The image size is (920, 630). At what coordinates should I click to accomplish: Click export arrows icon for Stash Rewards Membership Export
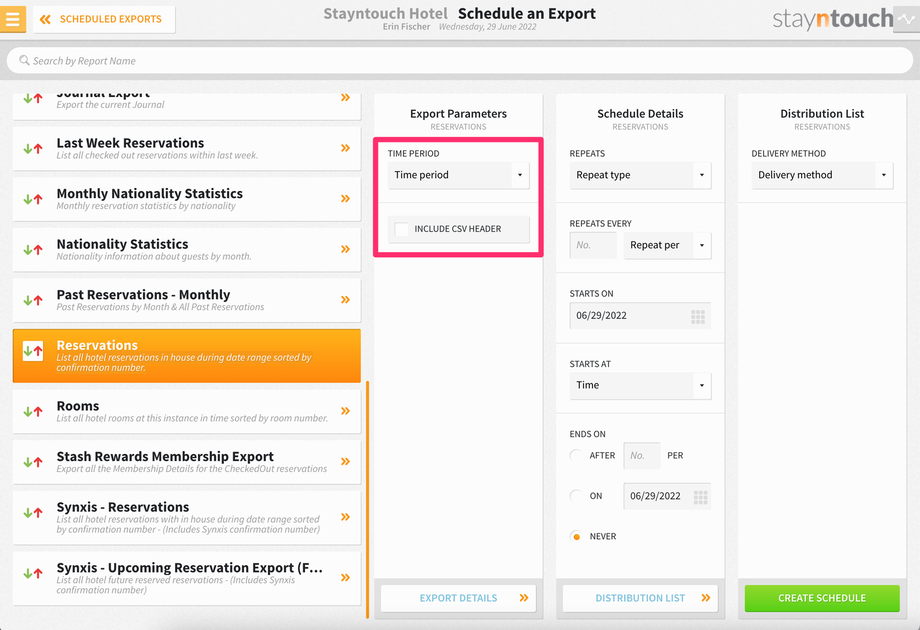point(33,462)
